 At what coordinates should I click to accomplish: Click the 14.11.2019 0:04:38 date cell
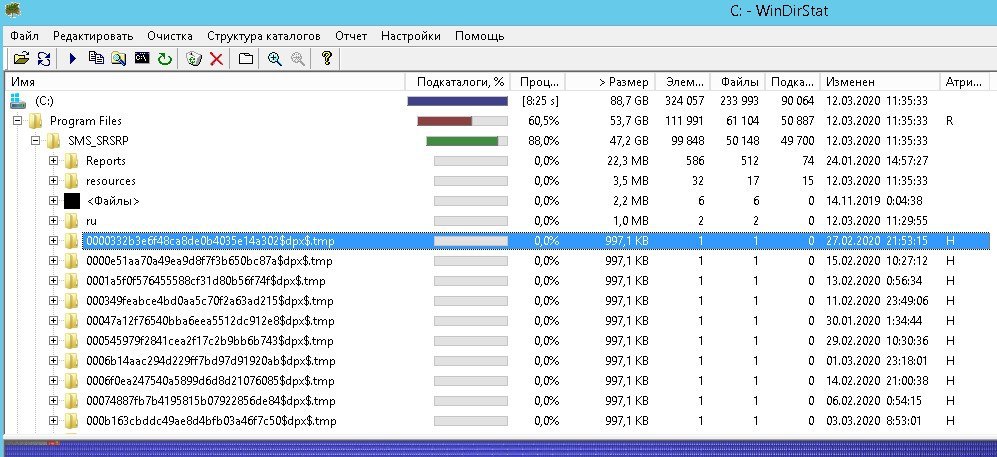pos(874,201)
